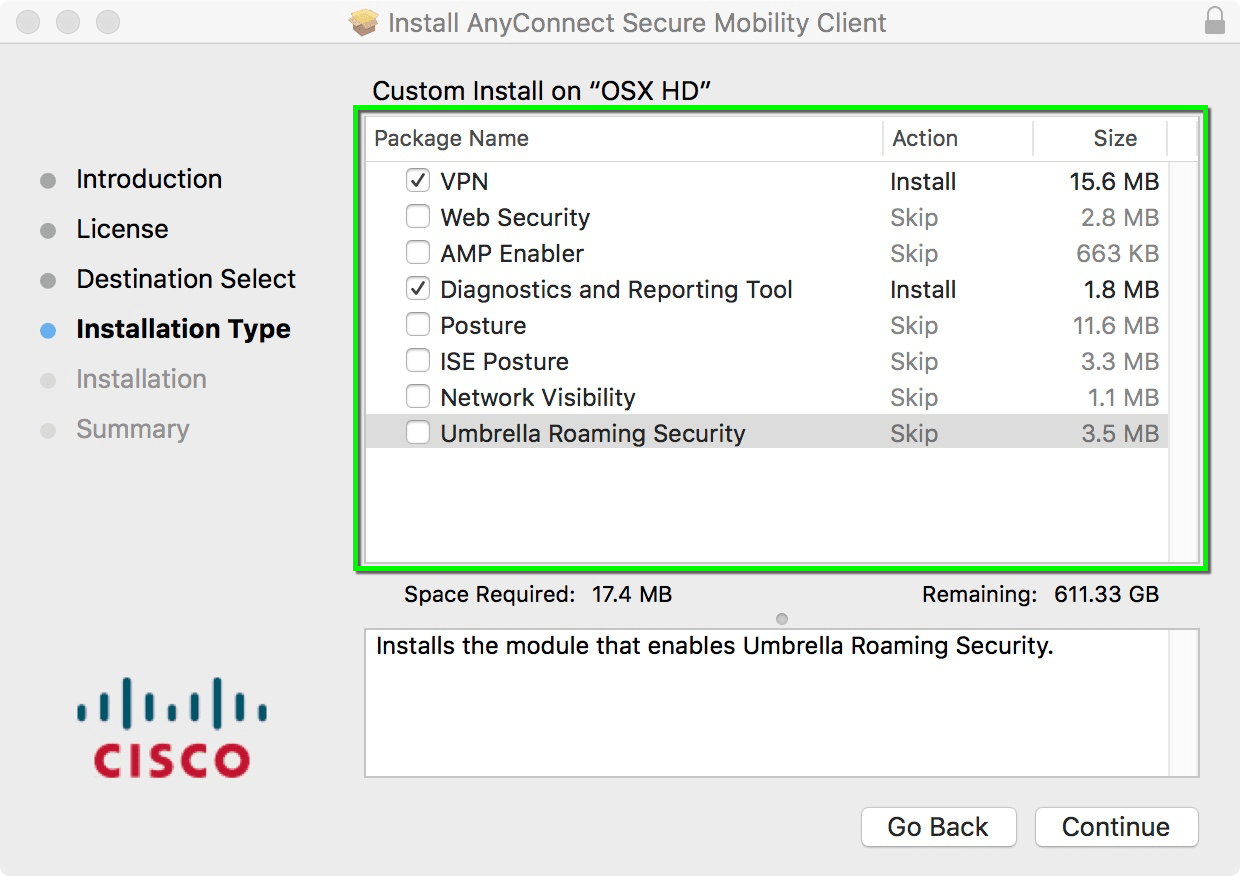1240x876 pixels.
Task: Select the License step in sidebar
Action: point(122,229)
